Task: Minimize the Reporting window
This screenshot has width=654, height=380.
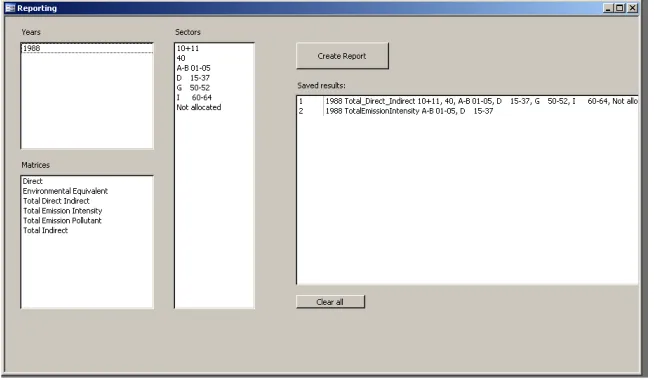Action: 608,8
